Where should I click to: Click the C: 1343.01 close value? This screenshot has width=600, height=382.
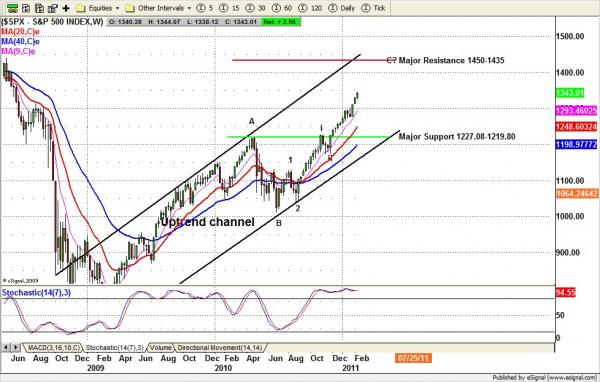(x=241, y=22)
